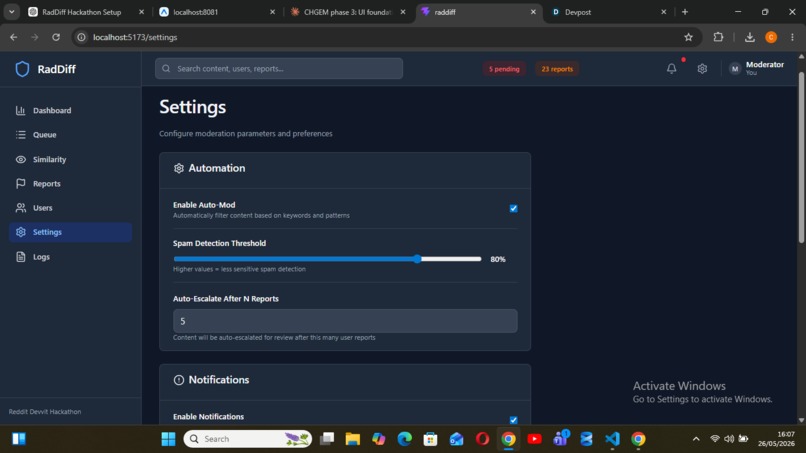Click the address bar URL
The height and width of the screenshot is (453, 806).
point(135,37)
